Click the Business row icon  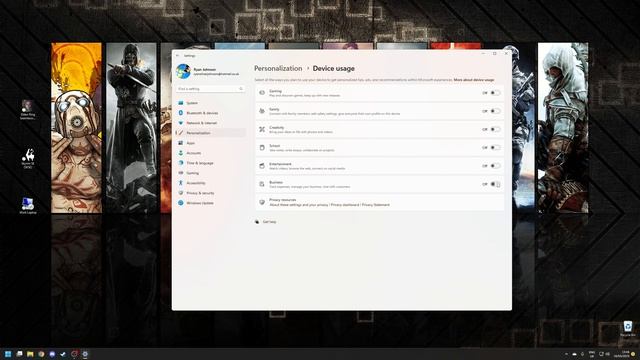(x=262, y=184)
